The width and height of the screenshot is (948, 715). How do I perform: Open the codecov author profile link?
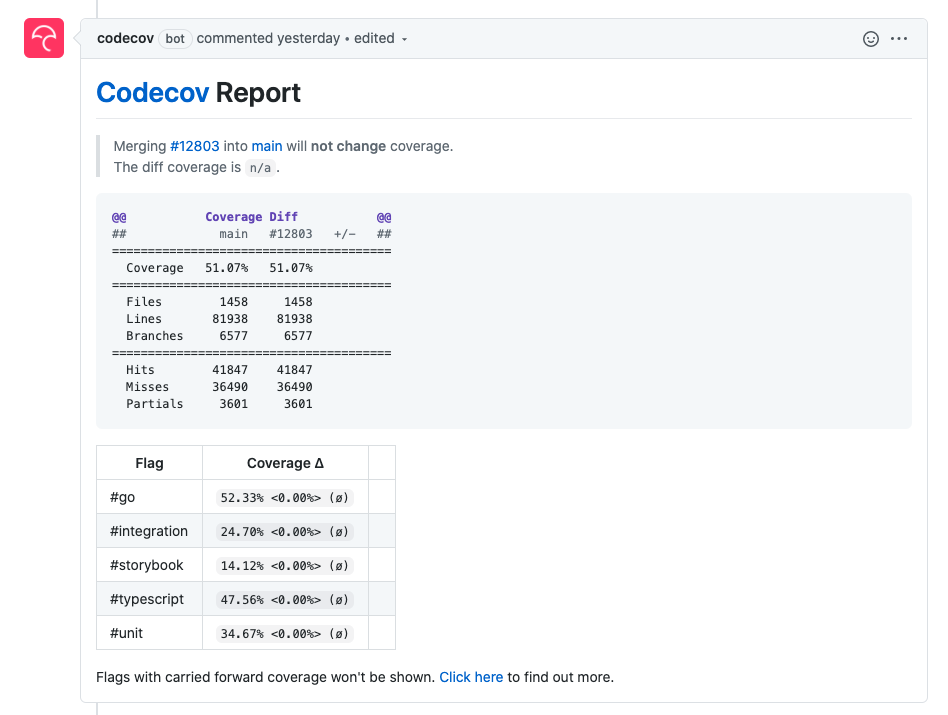(125, 38)
